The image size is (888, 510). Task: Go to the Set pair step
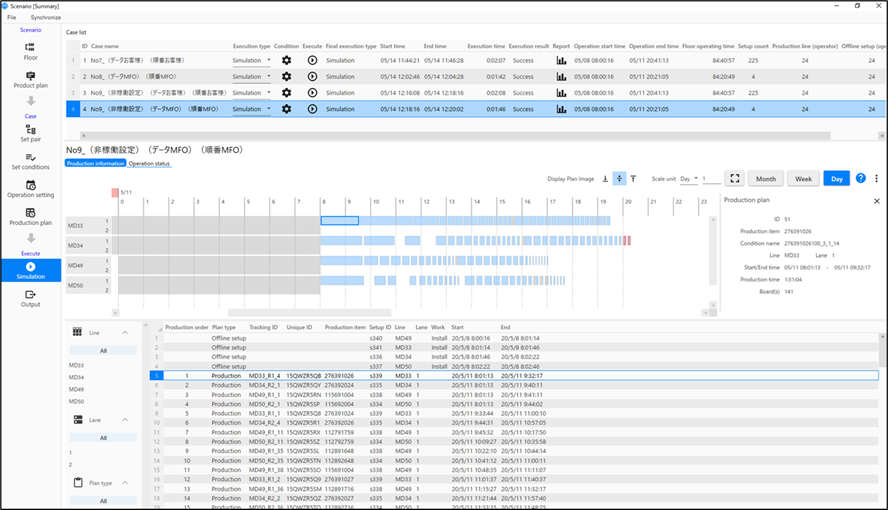pyautogui.click(x=30, y=134)
